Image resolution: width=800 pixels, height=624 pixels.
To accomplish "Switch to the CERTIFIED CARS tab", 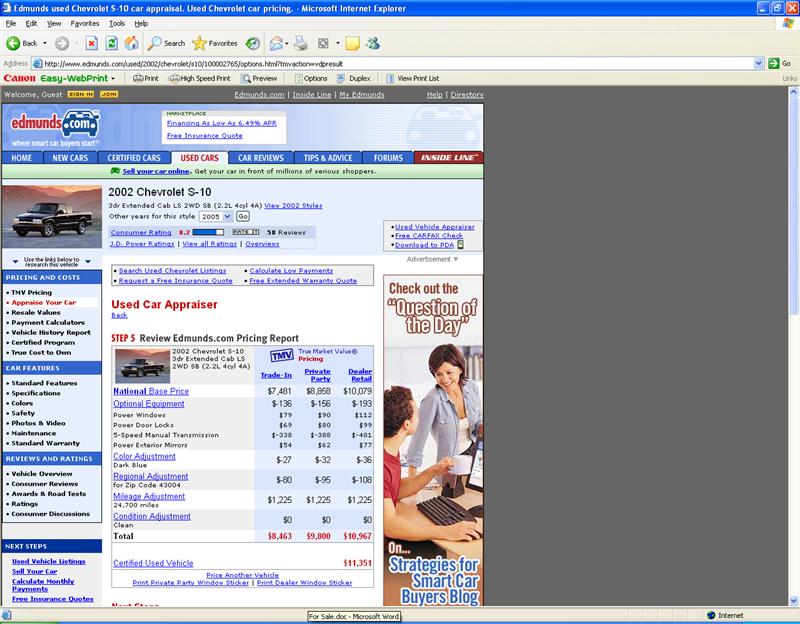I will click(134, 158).
